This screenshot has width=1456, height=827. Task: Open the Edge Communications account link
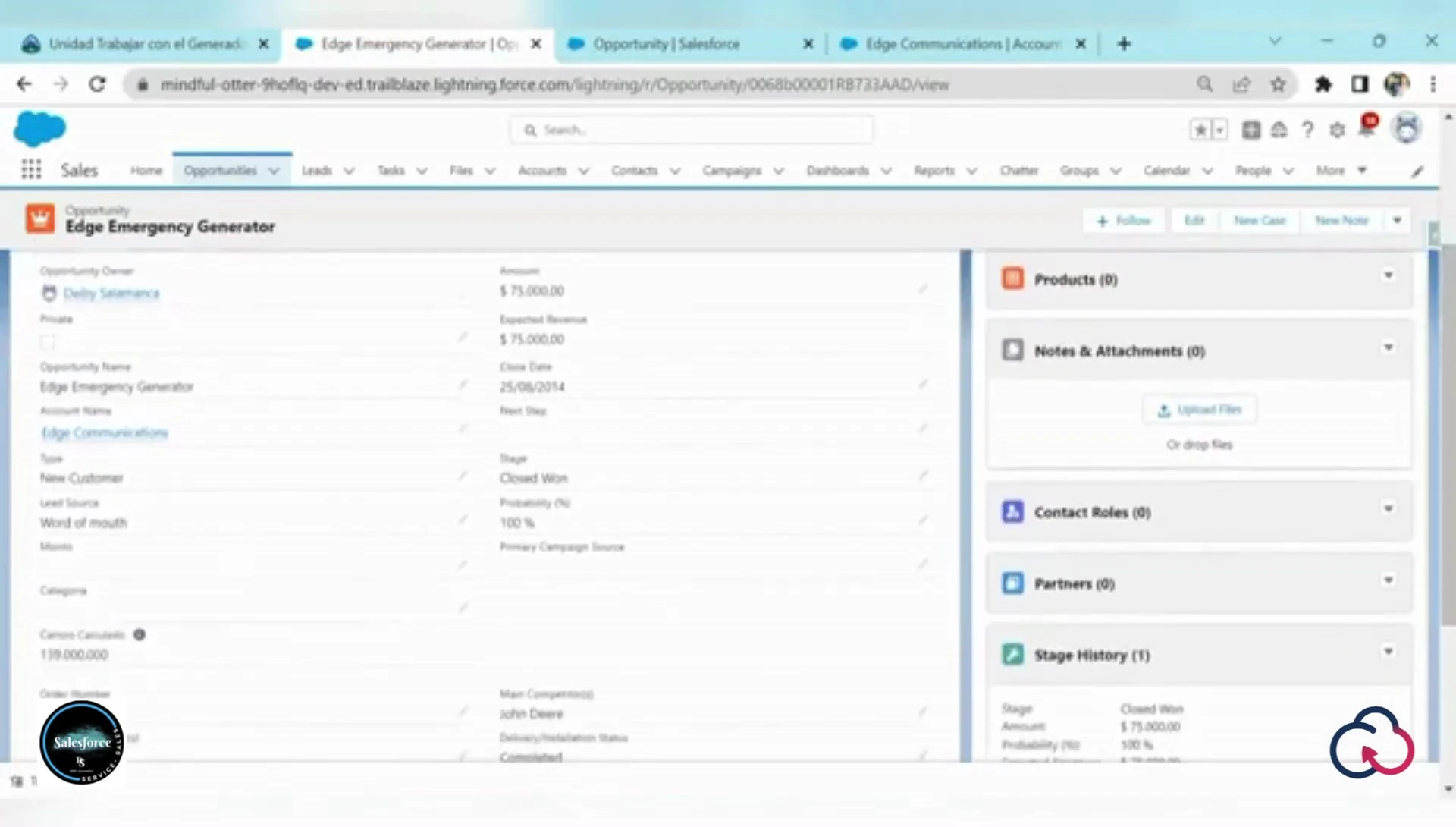click(105, 432)
